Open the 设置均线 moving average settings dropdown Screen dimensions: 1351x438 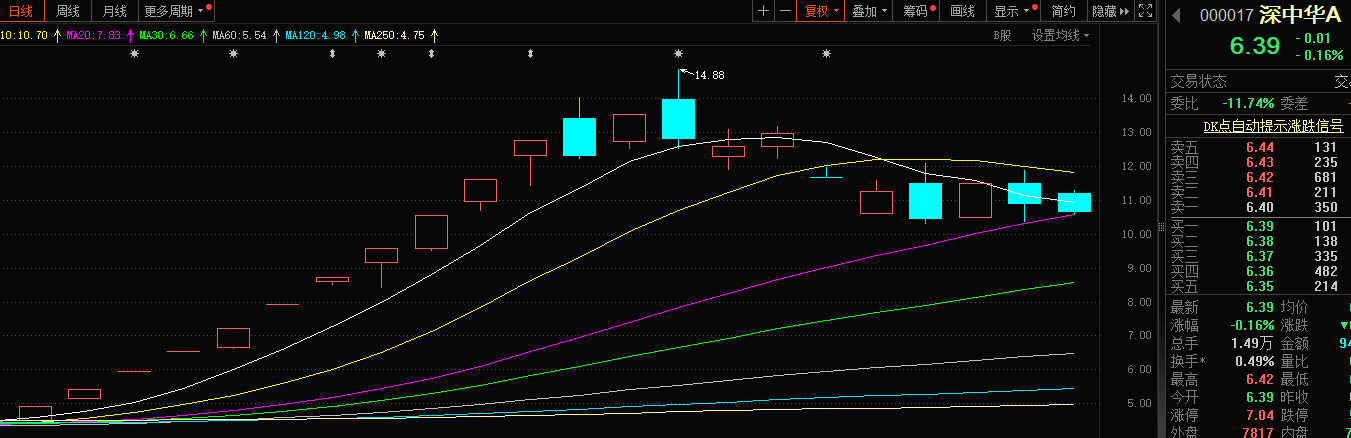click(x=1060, y=35)
